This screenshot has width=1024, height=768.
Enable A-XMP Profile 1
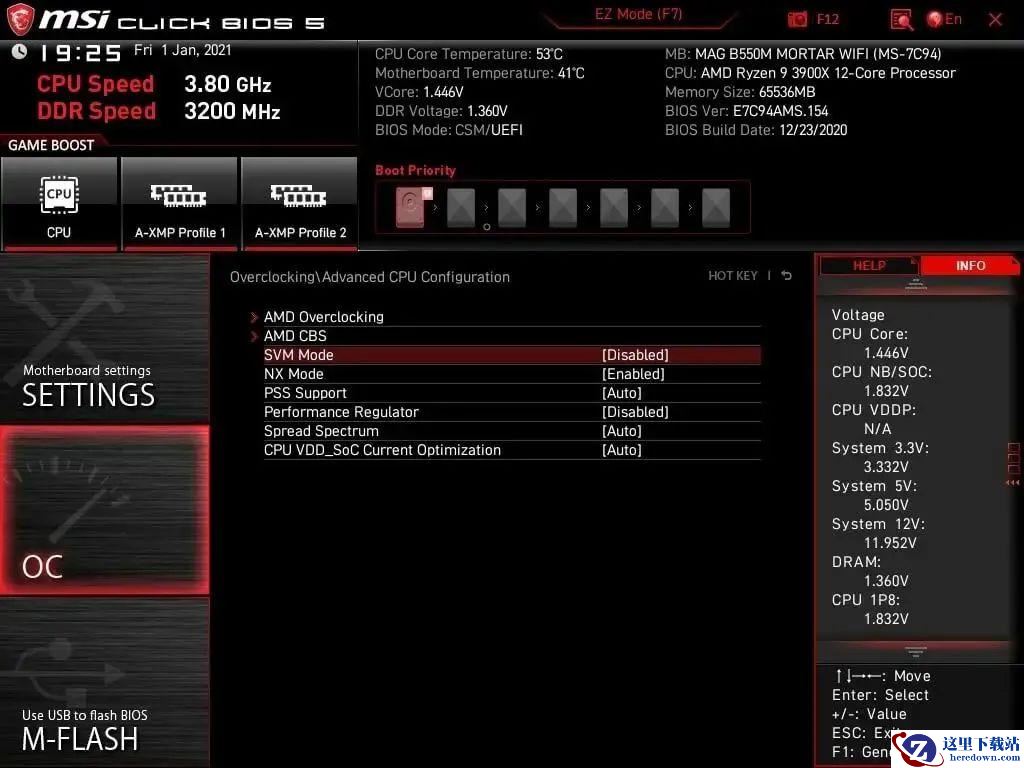(180, 203)
